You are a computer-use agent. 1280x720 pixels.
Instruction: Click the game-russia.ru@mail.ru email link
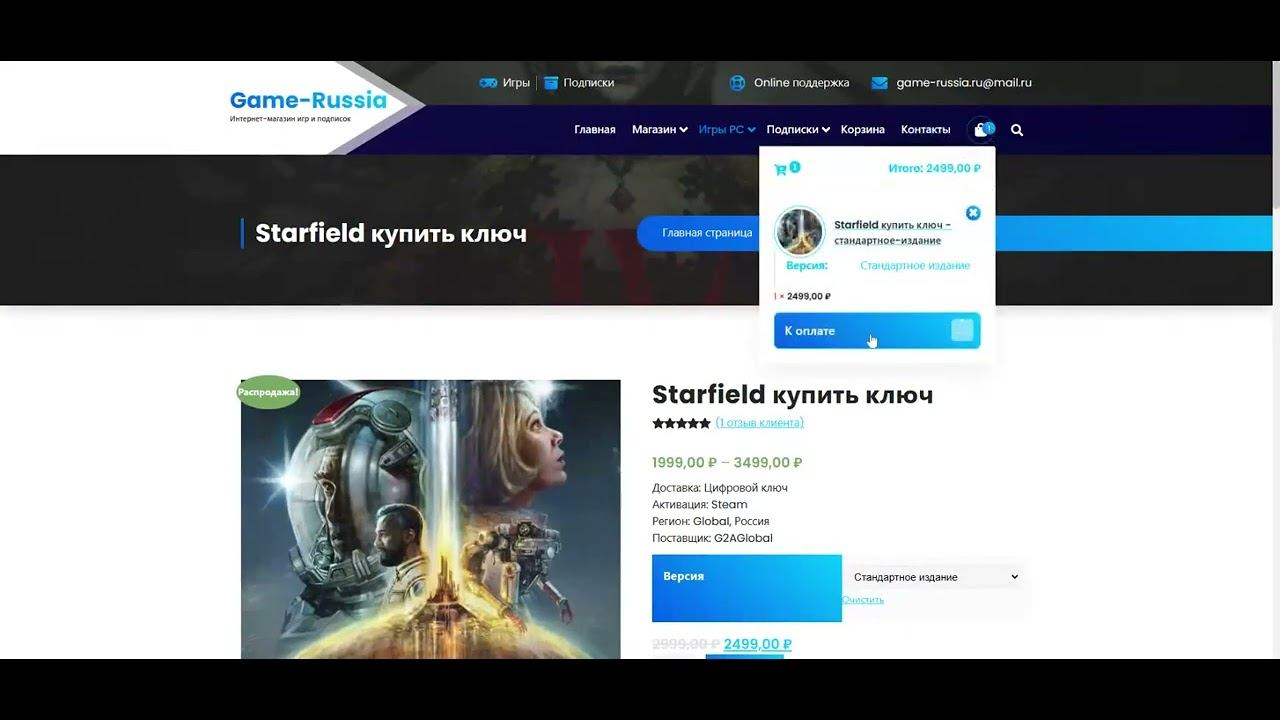[x=952, y=83]
